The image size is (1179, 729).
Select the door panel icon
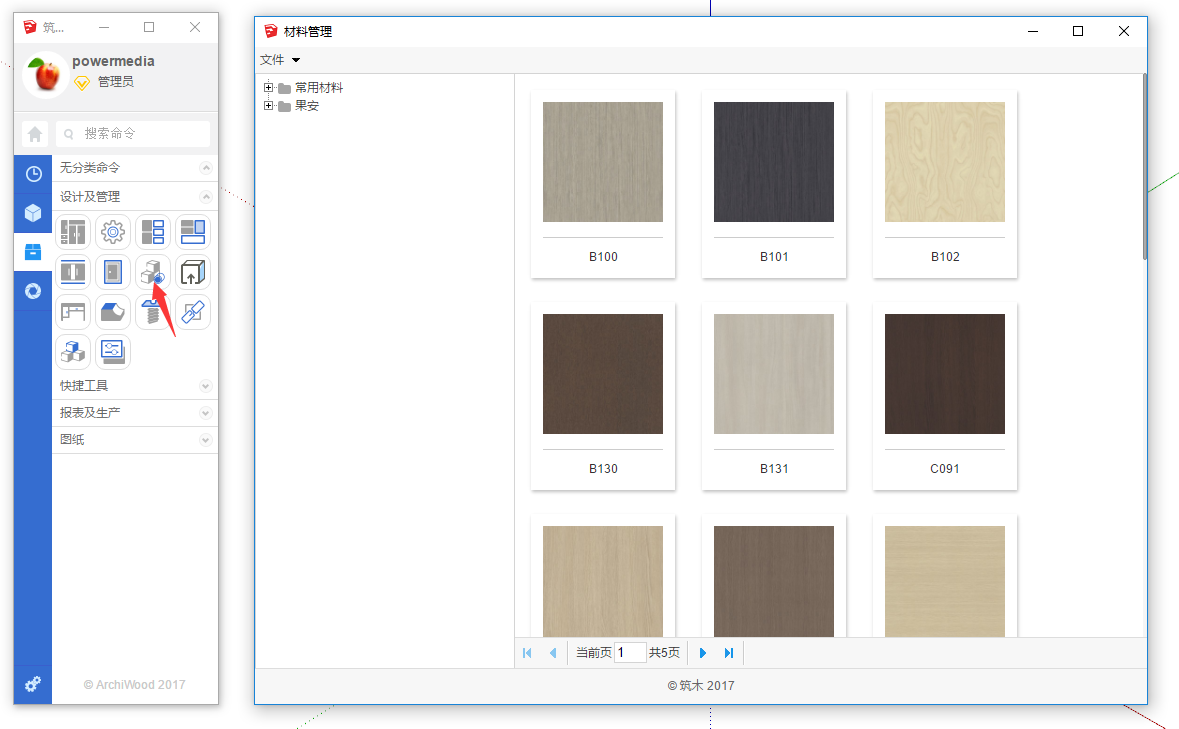(113, 272)
